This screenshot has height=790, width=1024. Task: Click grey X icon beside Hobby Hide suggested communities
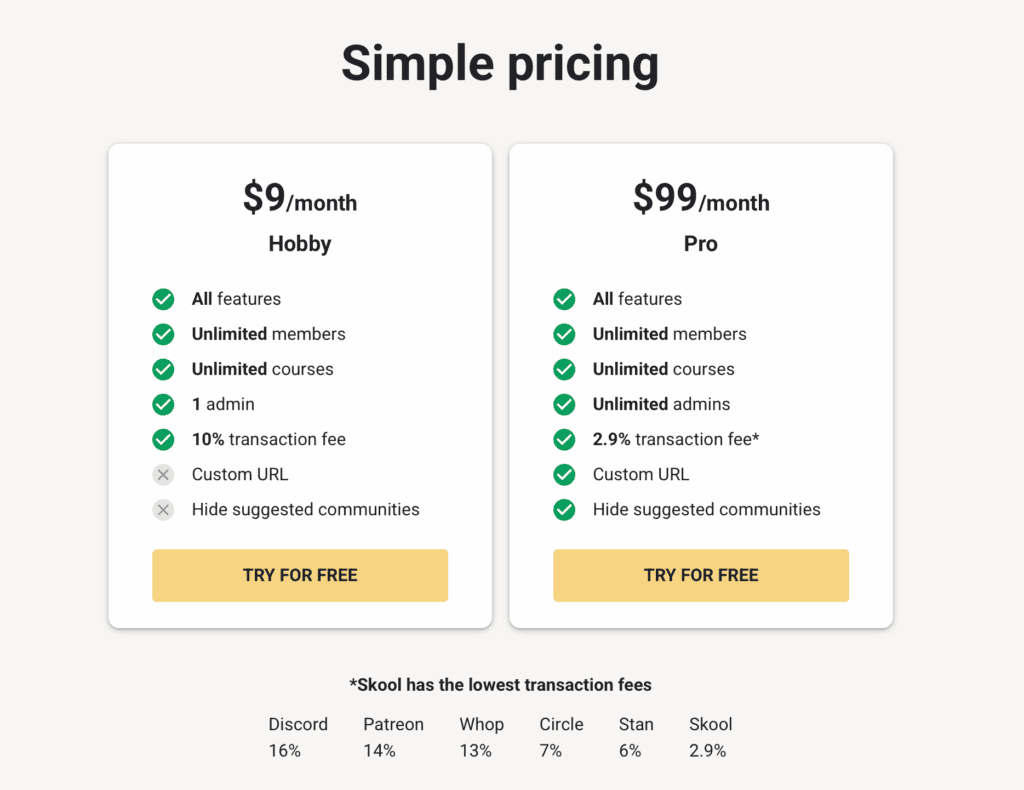tap(163, 510)
